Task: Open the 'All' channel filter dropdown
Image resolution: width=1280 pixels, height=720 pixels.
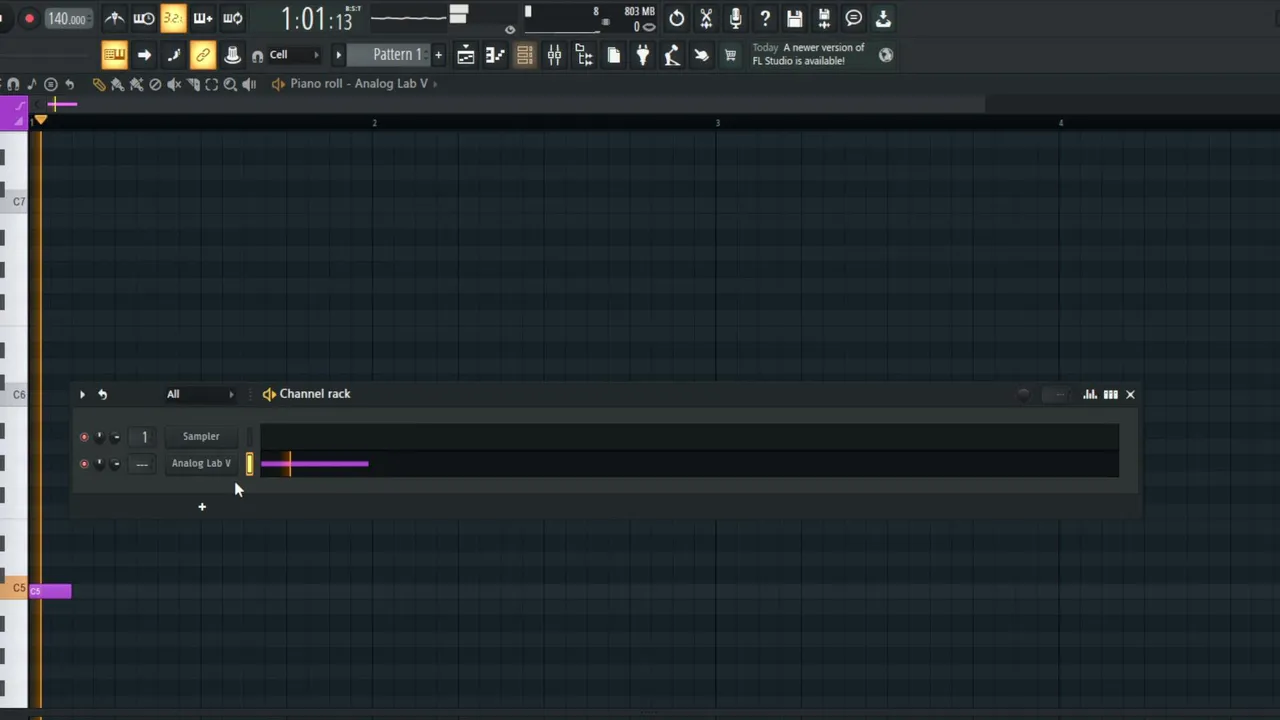Action: [x=200, y=394]
